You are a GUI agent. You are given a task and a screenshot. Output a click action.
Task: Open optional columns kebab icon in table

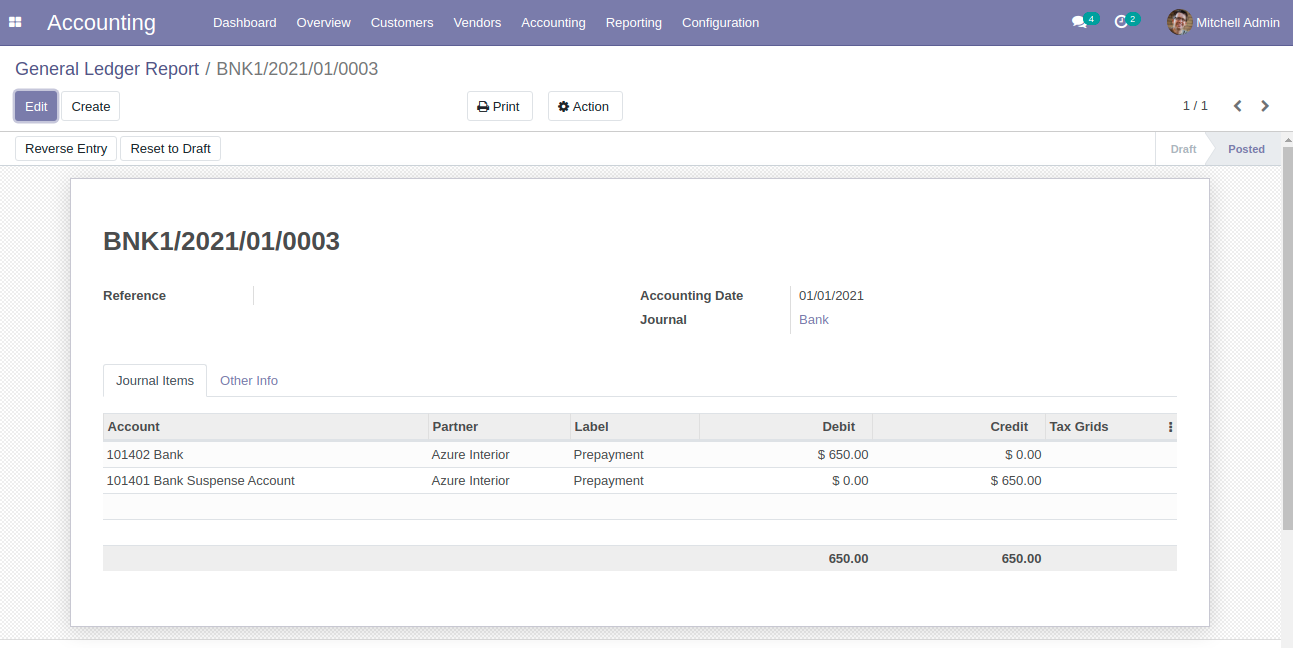click(x=1170, y=427)
